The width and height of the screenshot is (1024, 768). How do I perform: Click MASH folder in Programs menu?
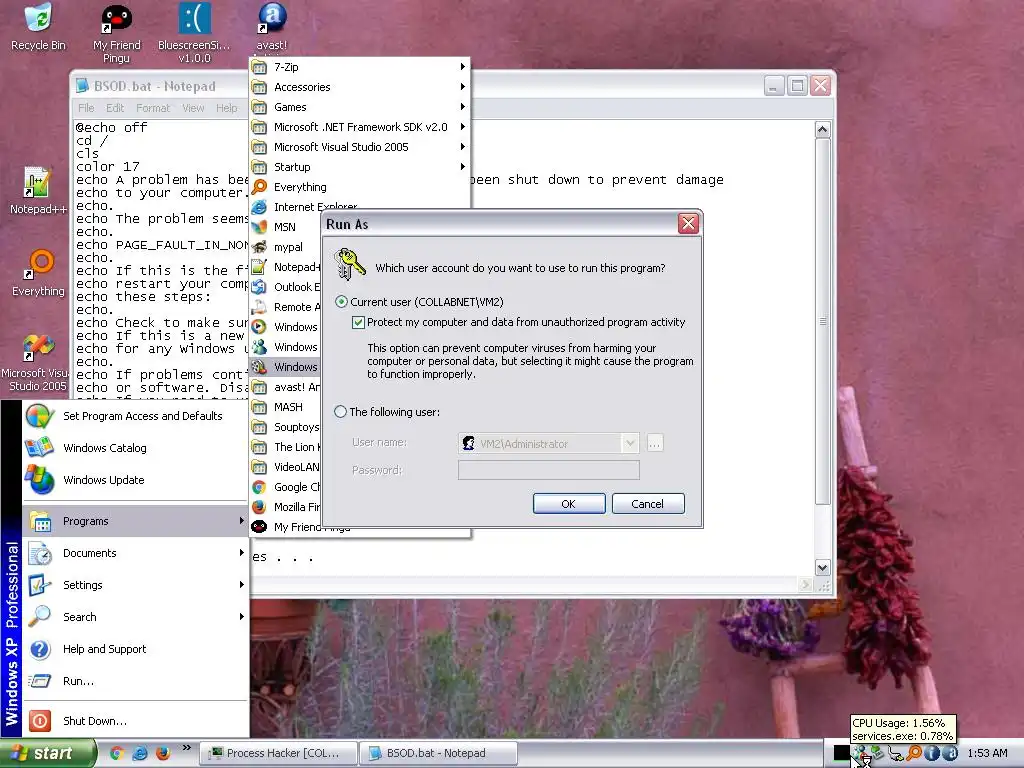286,407
